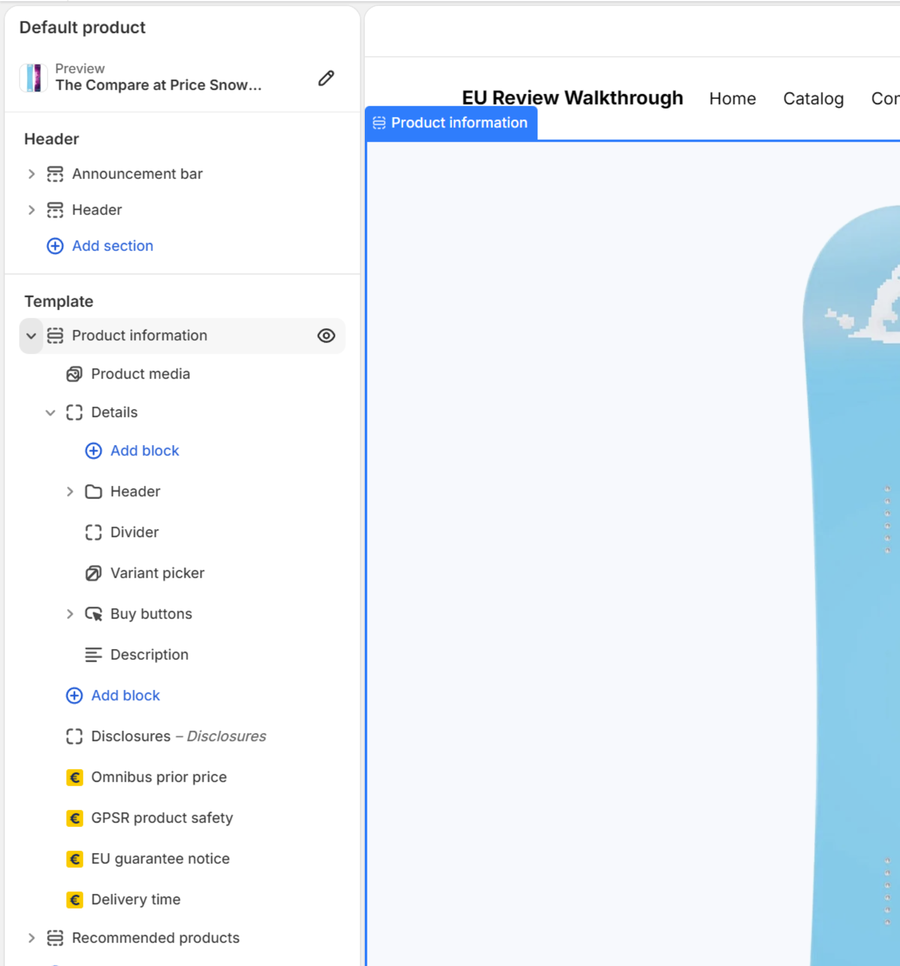
Task: Click the product name 'The Compare at Price Snow...'
Action: [158, 85]
